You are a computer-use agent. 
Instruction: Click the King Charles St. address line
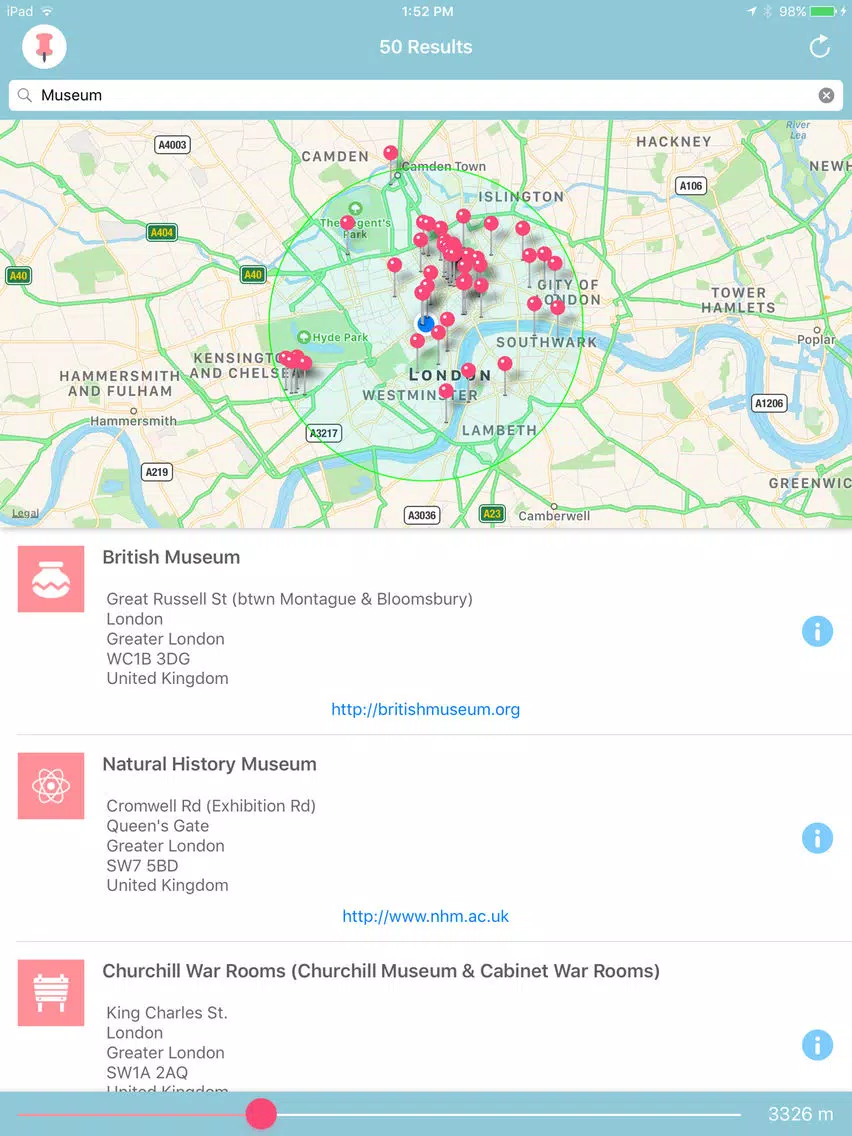tap(167, 1013)
